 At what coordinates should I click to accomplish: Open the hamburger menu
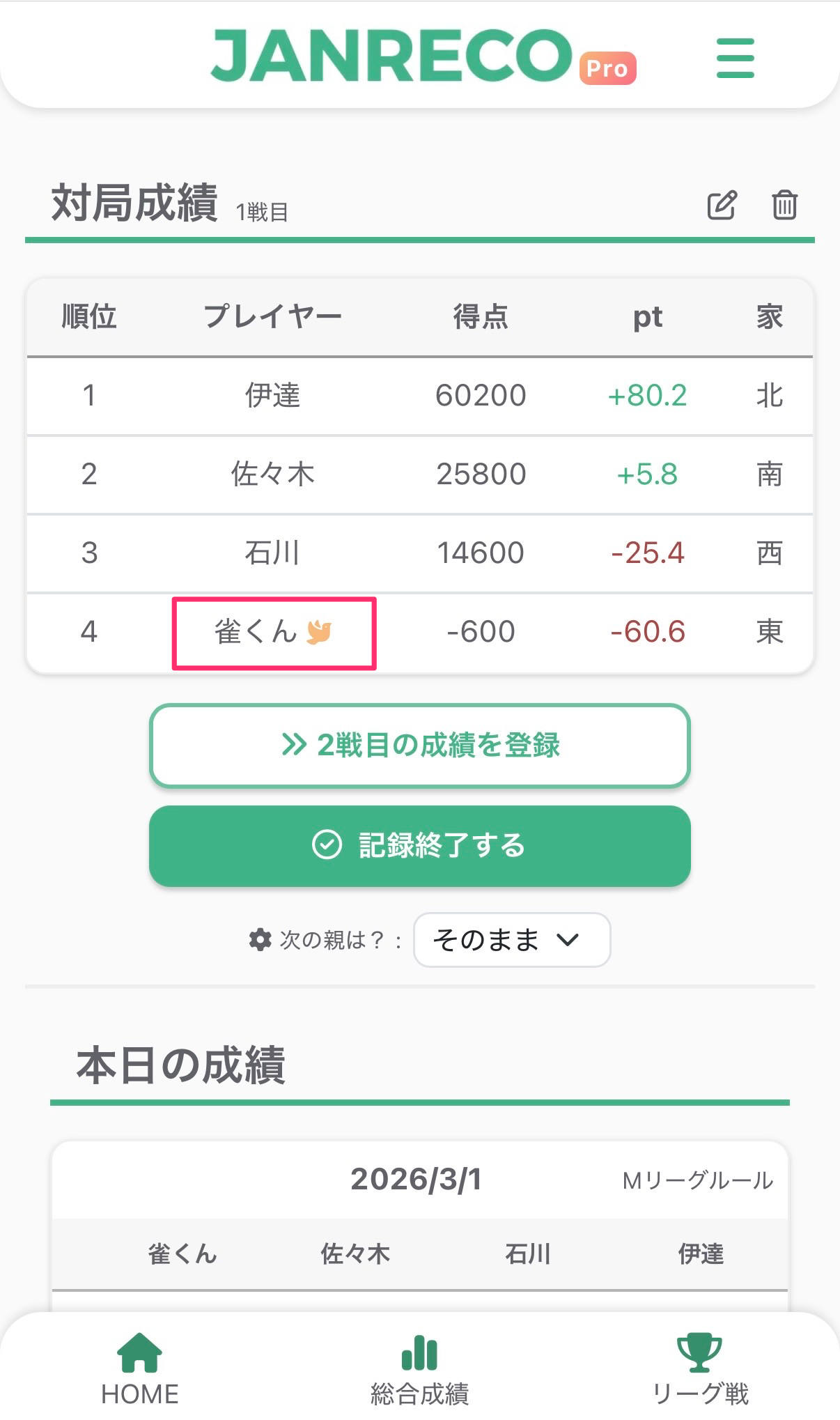(x=735, y=58)
